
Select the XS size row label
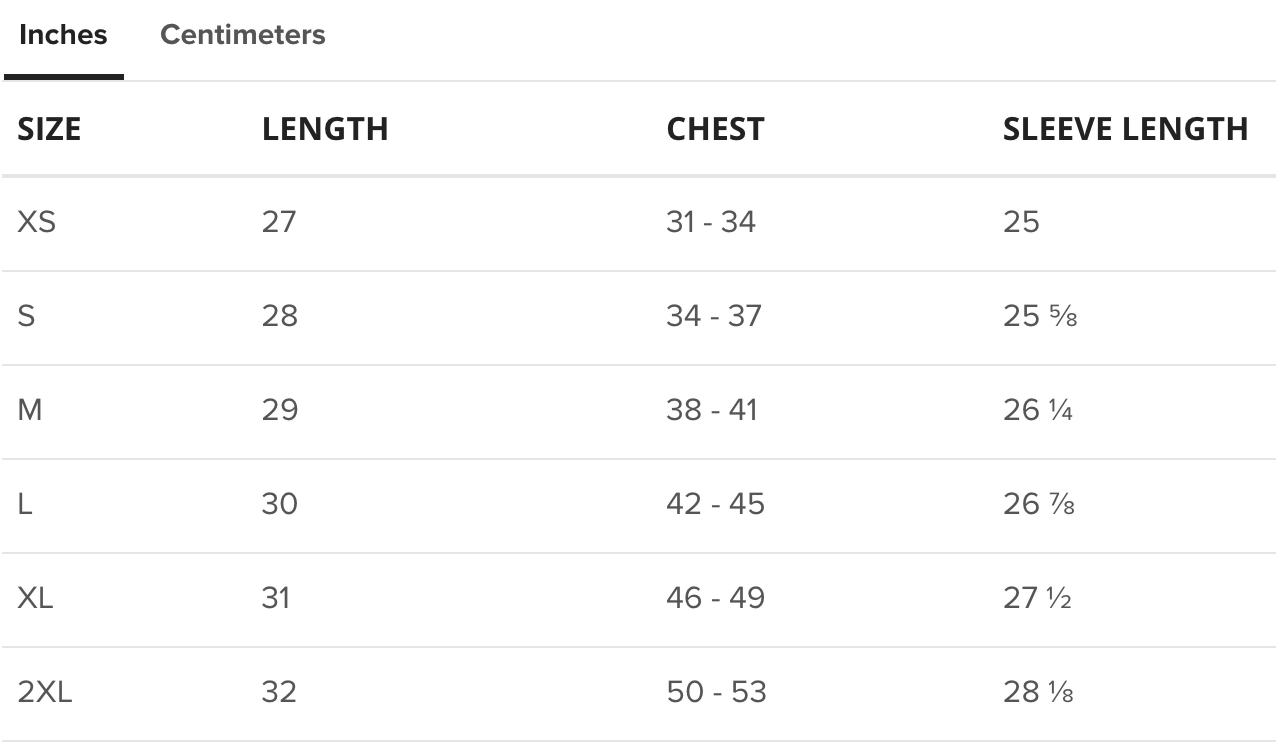pyautogui.click(x=37, y=221)
